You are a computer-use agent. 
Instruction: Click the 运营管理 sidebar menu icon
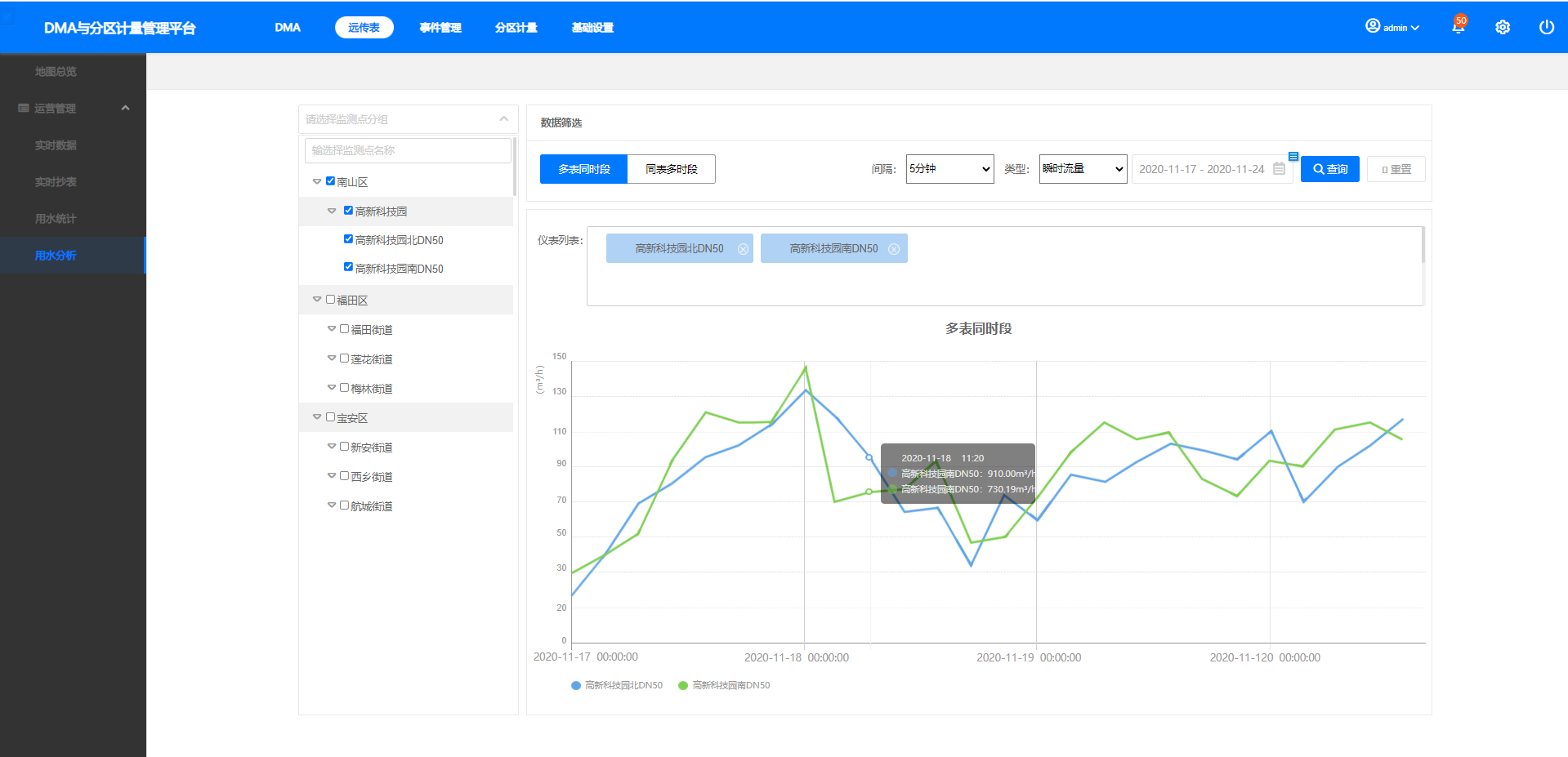pyautogui.click(x=24, y=108)
